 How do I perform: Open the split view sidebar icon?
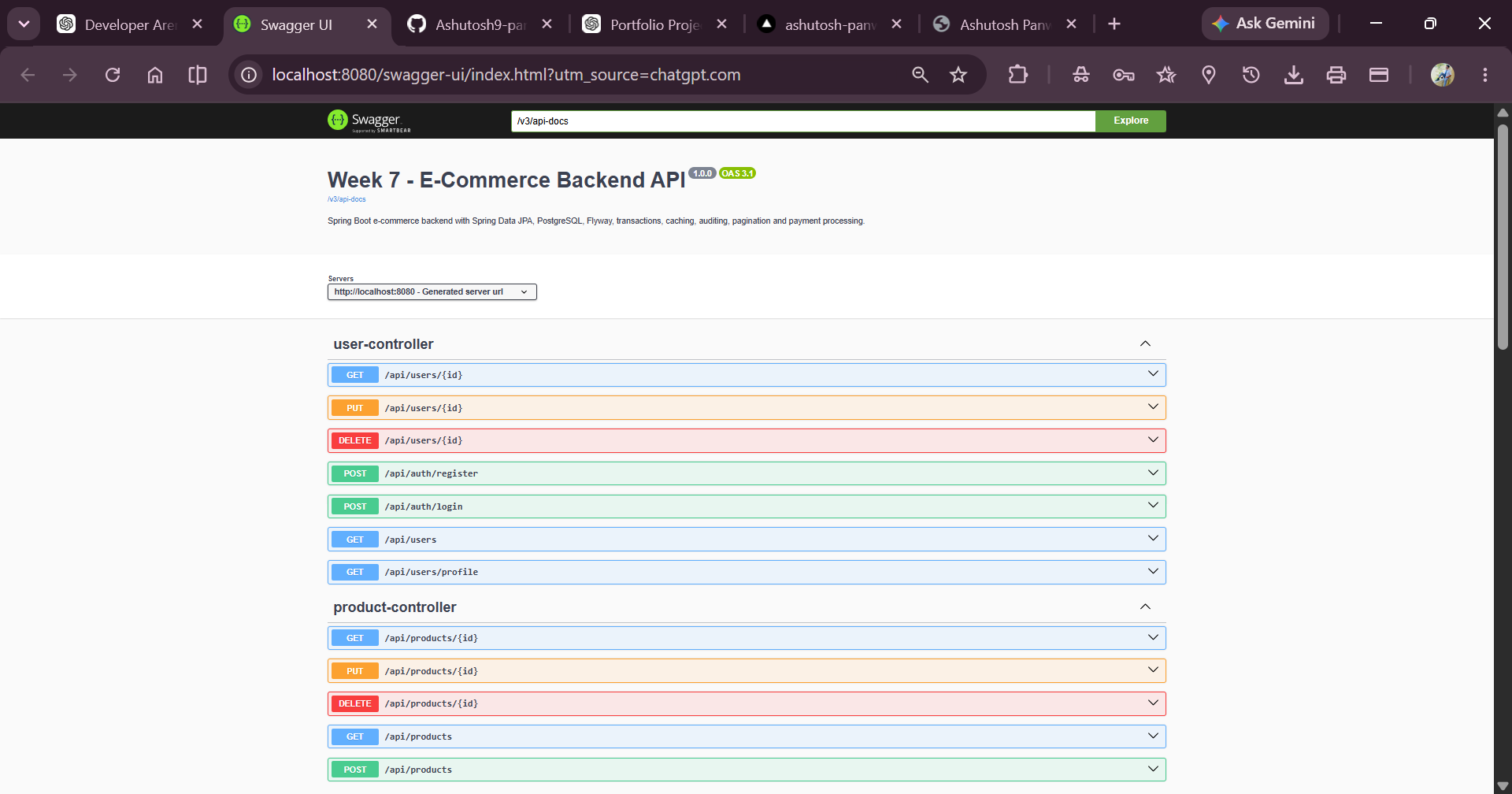(x=198, y=75)
